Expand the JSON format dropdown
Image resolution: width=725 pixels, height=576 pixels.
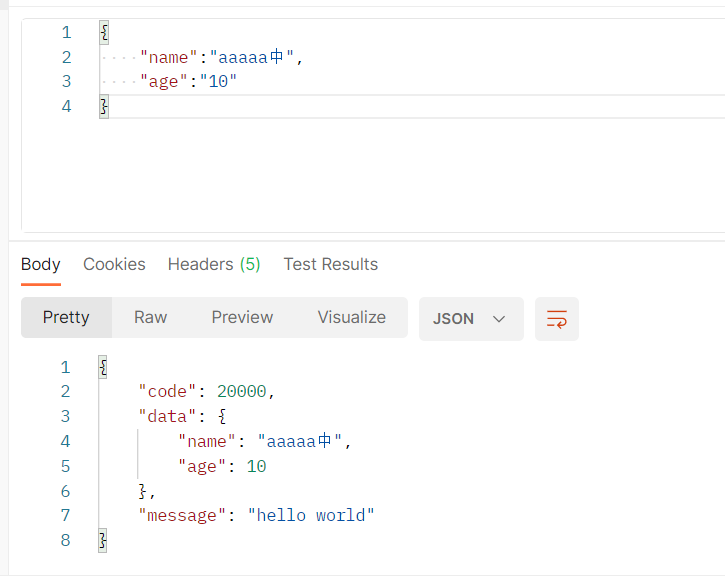pyautogui.click(x=470, y=318)
